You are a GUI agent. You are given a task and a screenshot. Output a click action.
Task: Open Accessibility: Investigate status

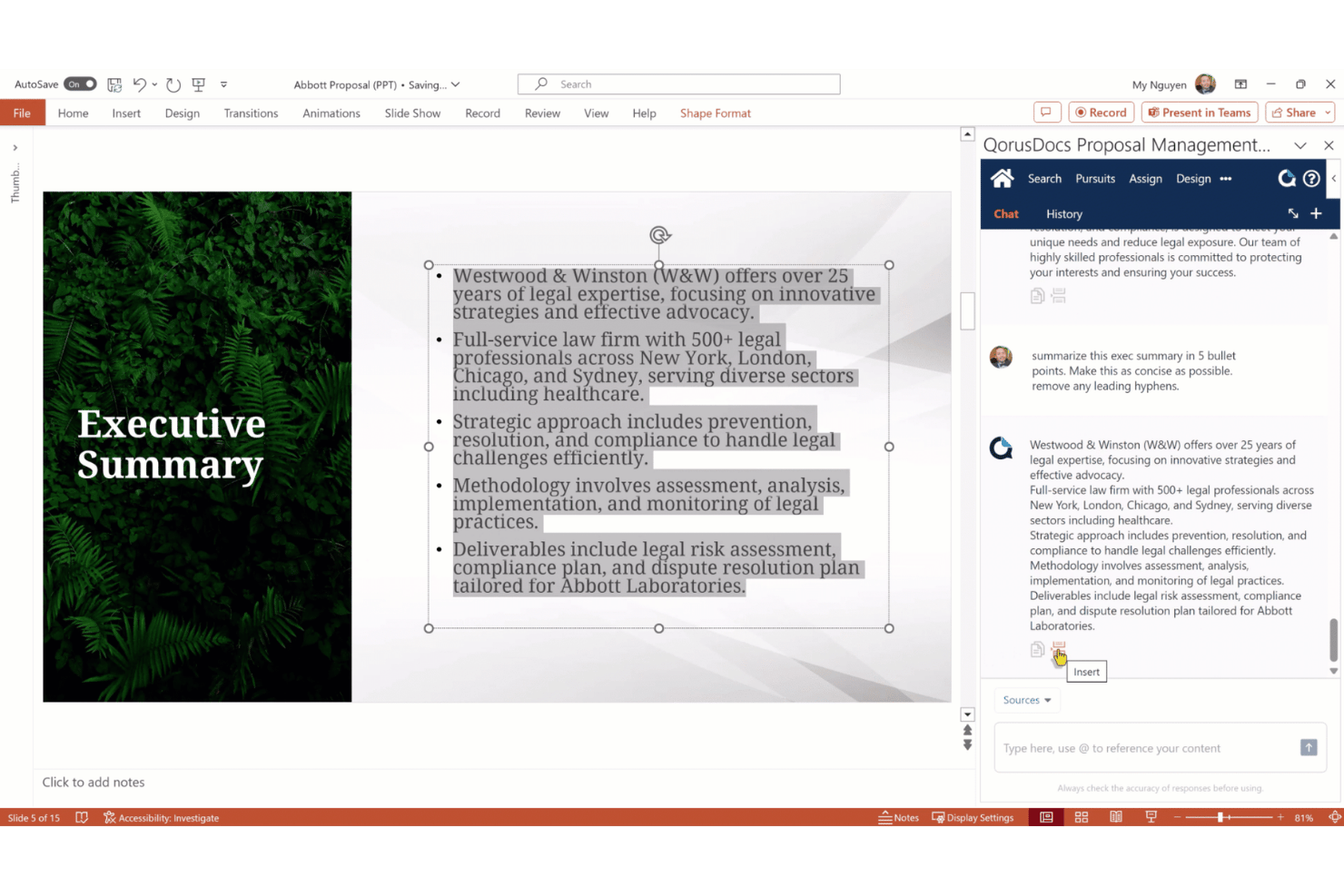coord(161,818)
